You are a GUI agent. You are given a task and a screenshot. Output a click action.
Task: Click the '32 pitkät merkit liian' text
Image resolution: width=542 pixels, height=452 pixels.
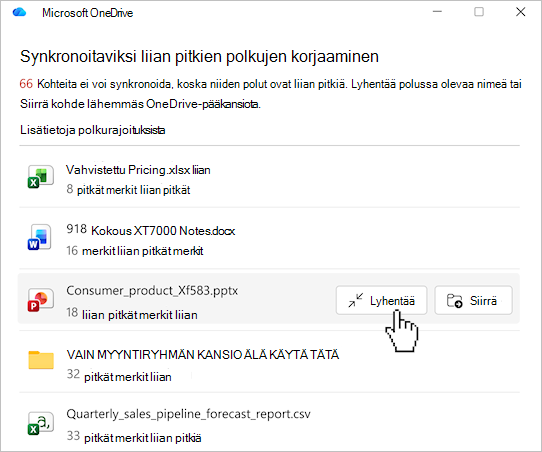[x=119, y=376]
